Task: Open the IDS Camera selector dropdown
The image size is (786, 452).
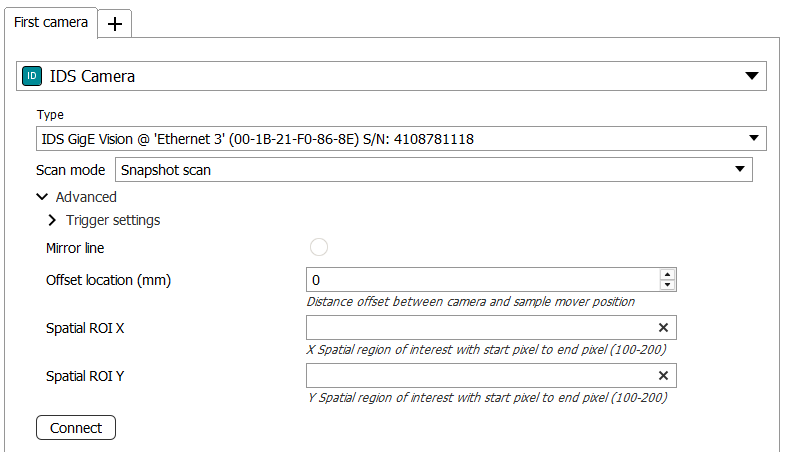Action: tap(752, 76)
